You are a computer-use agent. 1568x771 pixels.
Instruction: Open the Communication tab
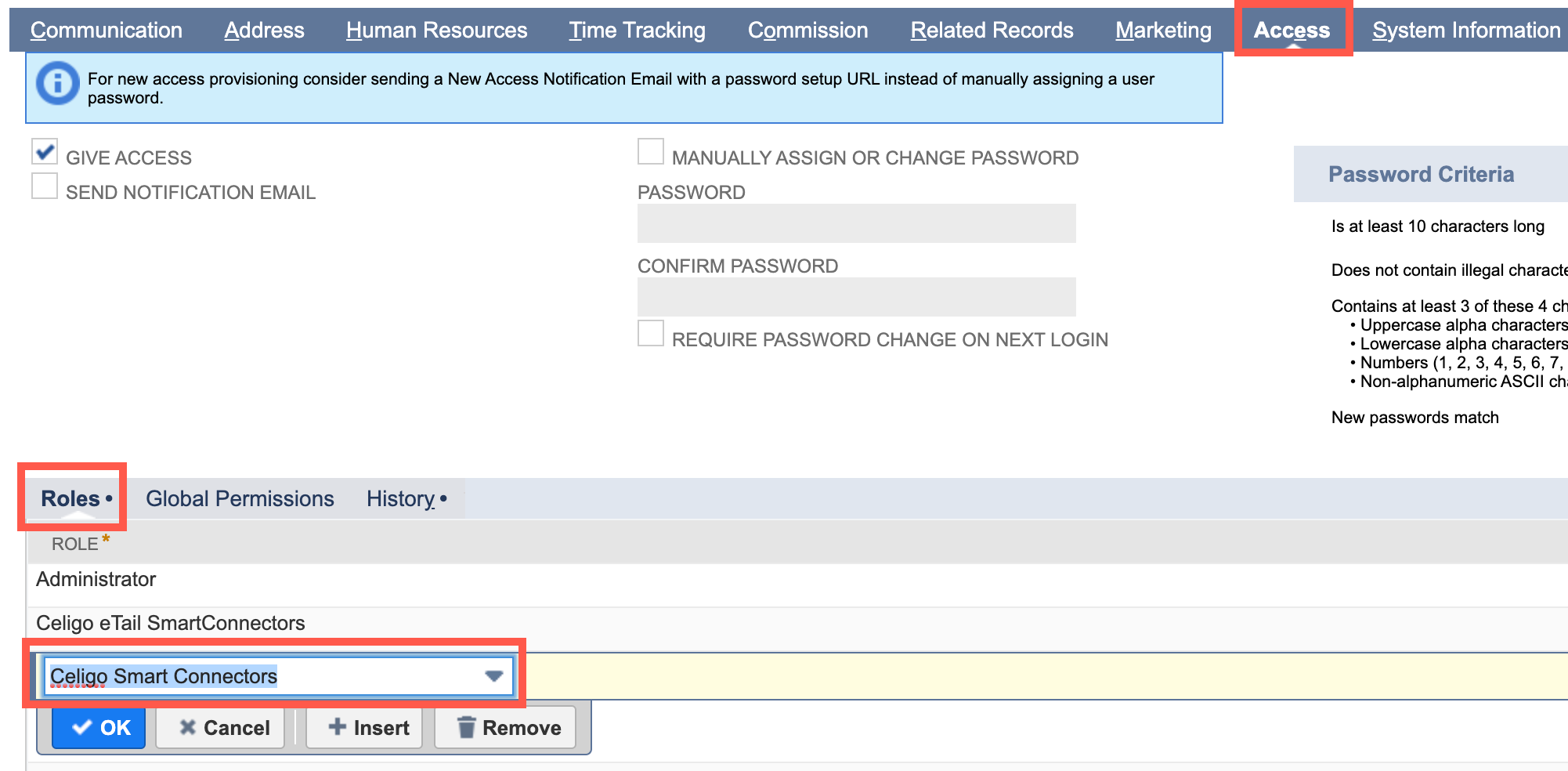point(106,30)
